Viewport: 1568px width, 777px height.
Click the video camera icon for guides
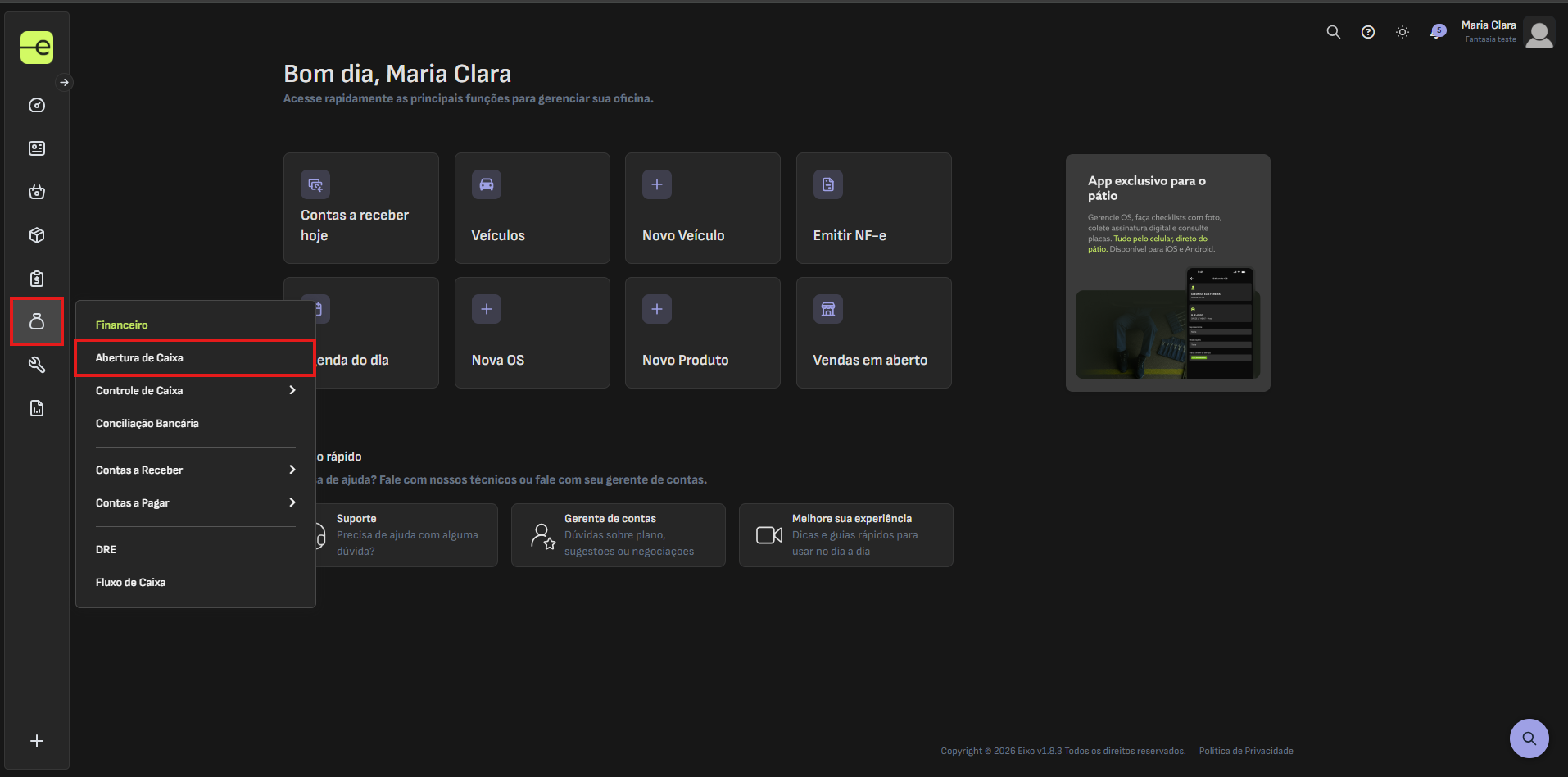click(x=769, y=535)
